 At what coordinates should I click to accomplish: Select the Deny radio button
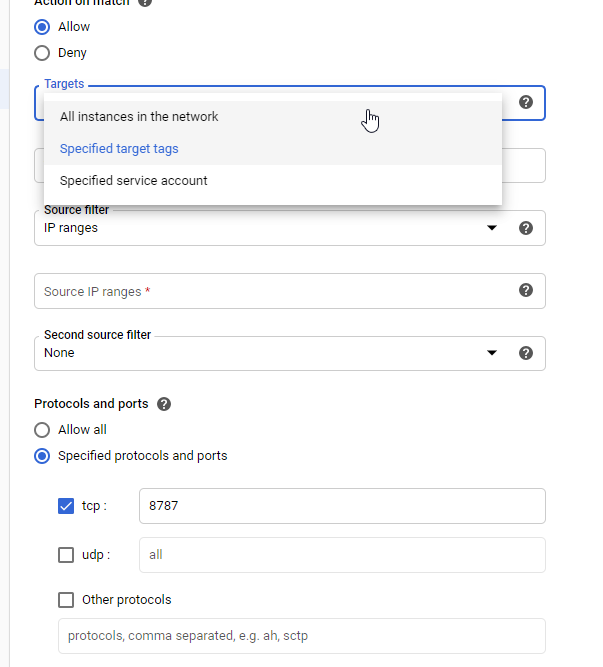tap(42, 53)
